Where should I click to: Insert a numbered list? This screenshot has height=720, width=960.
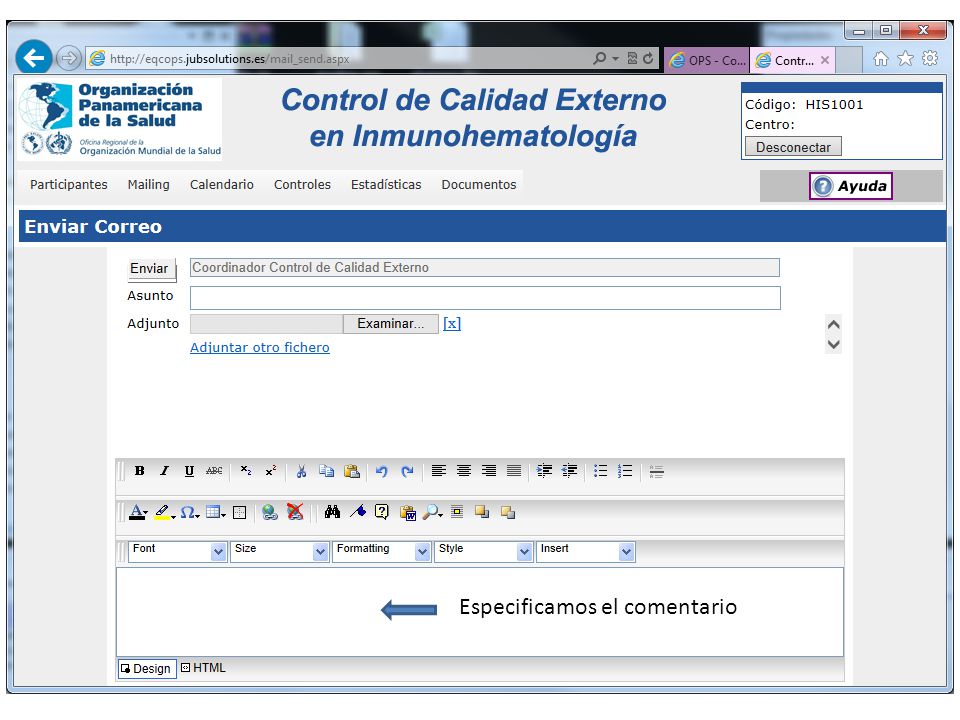(625, 471)
